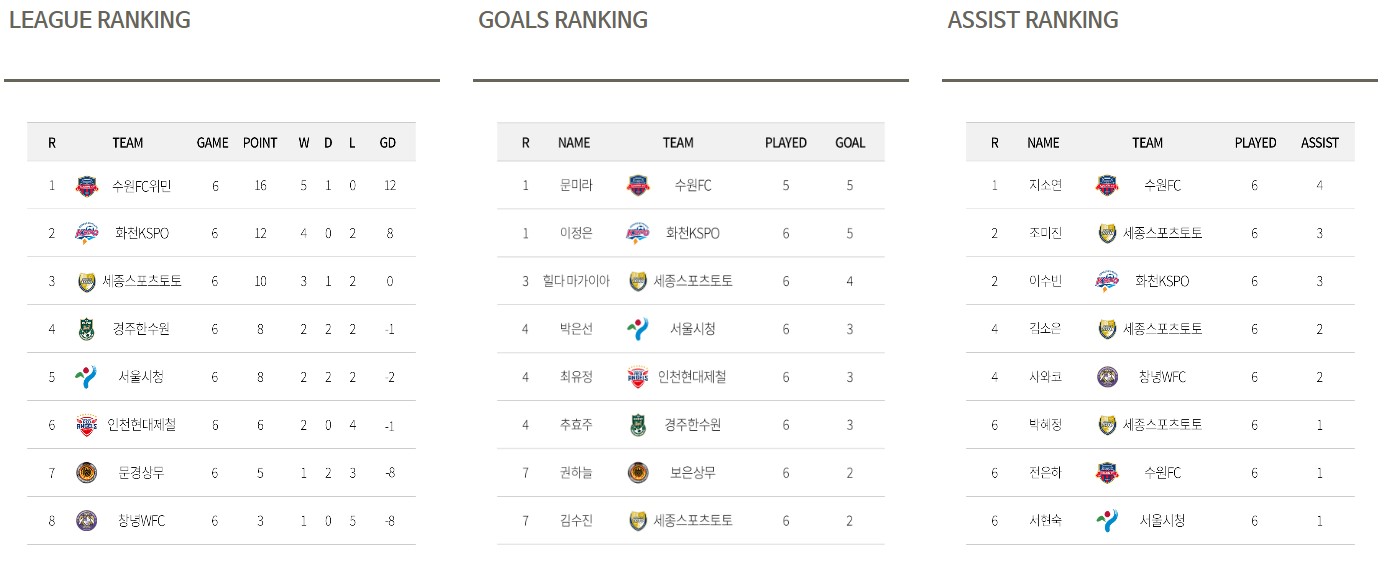
Task: Click the 인천현대제철 logo in Goals Ranking
Action: pyautogui.click(x=637, y=377)
